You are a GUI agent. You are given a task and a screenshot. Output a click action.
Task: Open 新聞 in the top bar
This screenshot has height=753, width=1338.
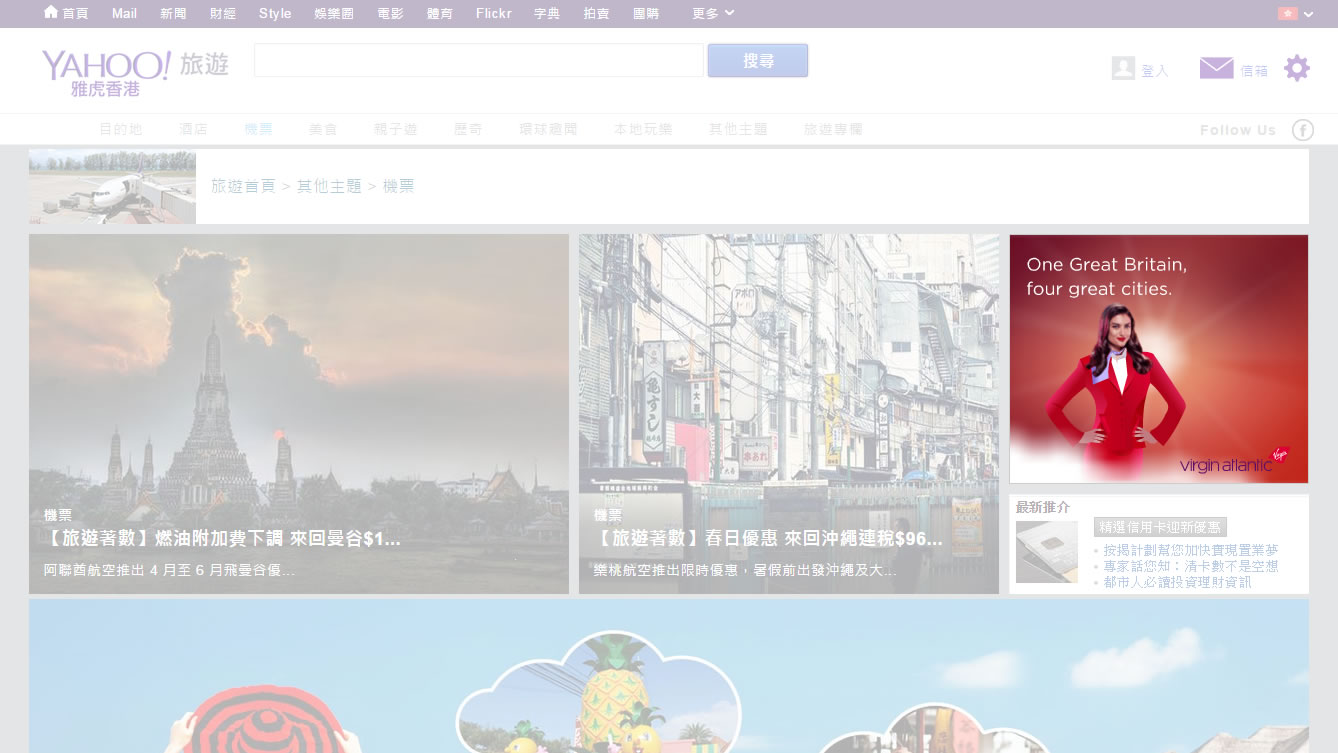pyautogui.click(x=173, y=13)
